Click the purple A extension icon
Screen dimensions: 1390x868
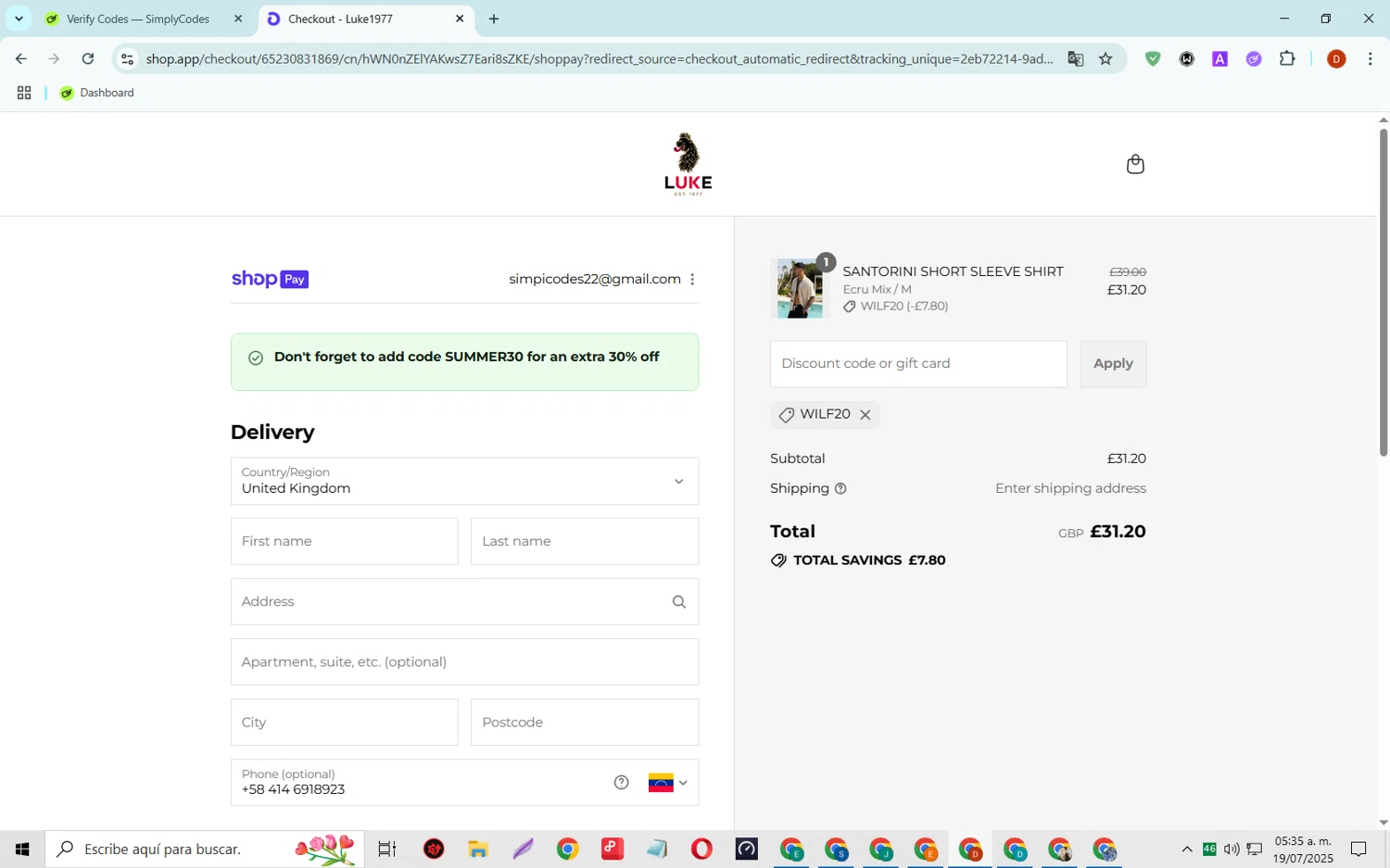(x=1220, y=59)
